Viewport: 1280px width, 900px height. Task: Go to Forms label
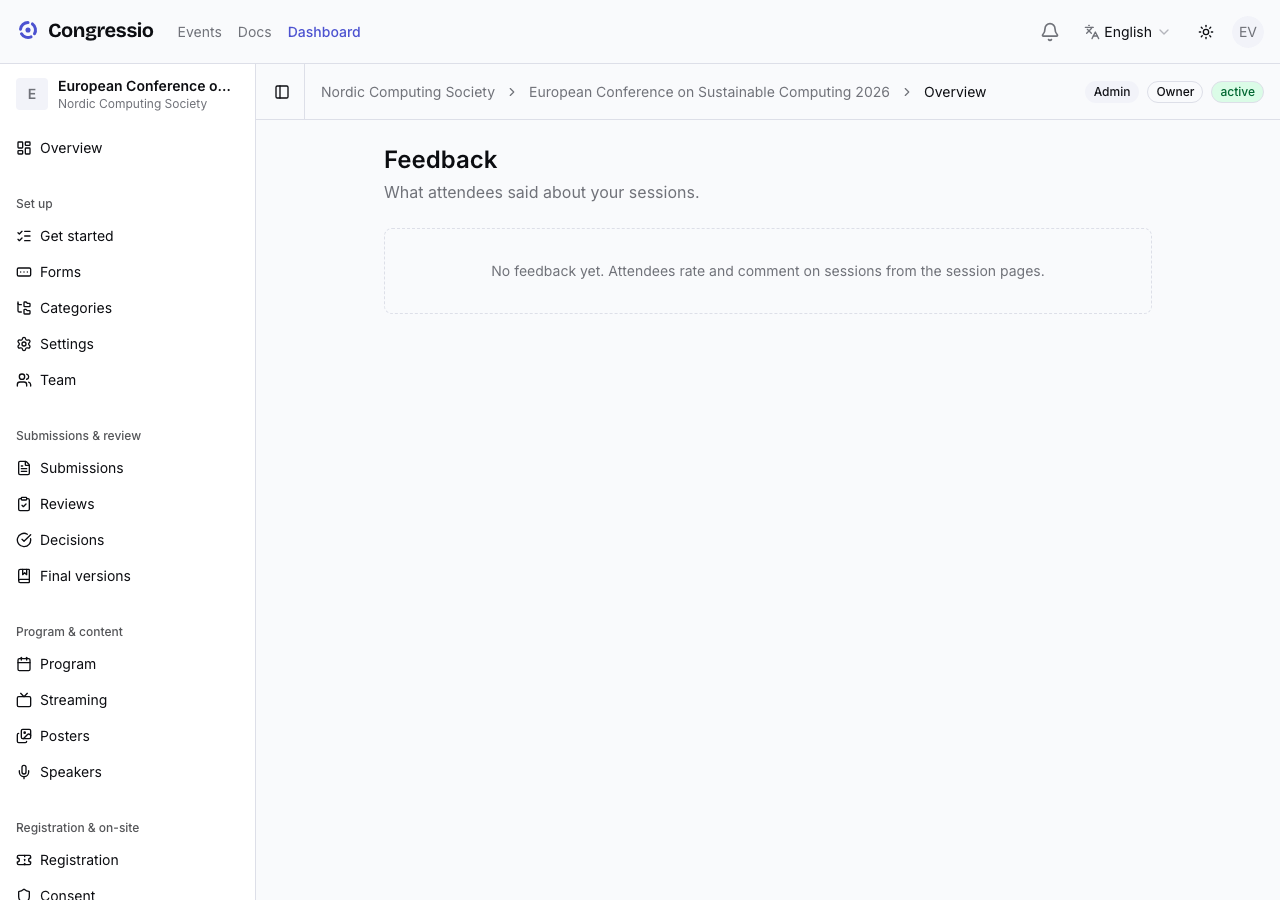(x=60, y=272)
